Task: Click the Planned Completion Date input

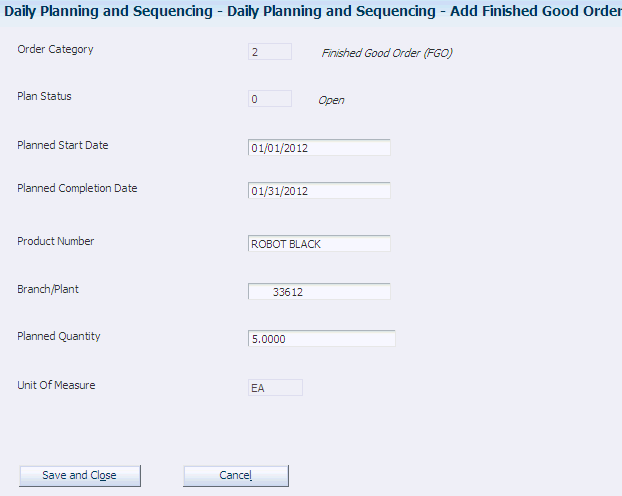Action: pos(319,191)
